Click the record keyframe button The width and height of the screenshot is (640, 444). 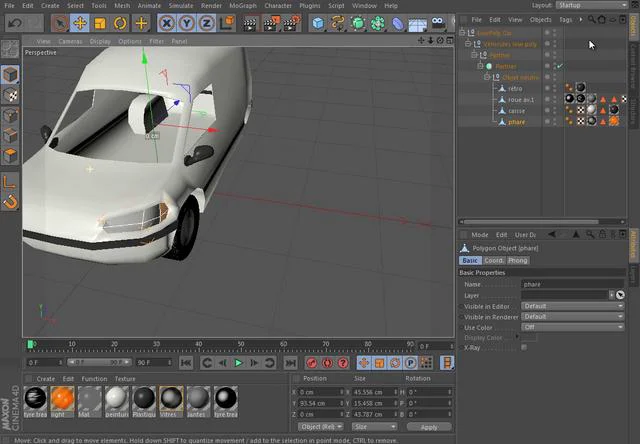[312, 363]
